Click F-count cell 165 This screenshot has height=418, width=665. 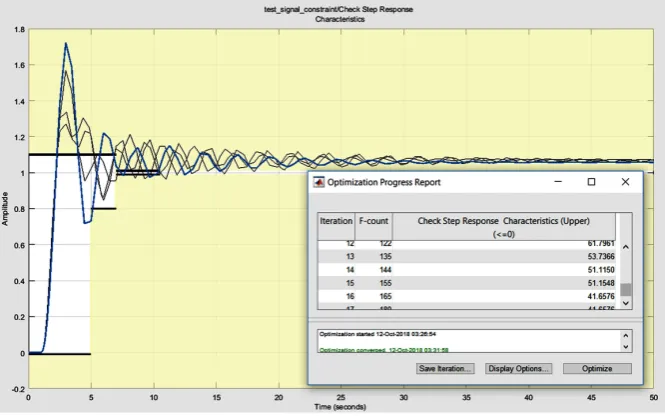point(386,296)
